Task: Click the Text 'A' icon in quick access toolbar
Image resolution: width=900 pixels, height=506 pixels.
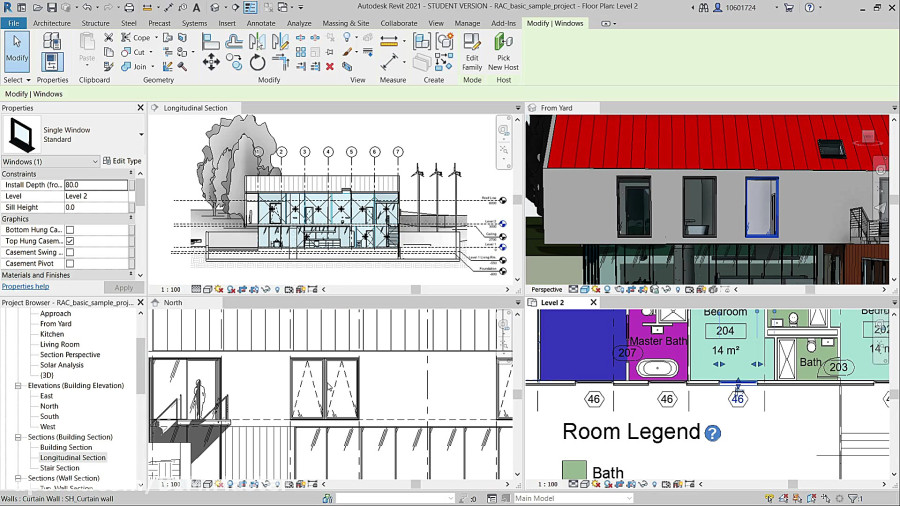Action: pyautogui.click(x=196, y=7)
